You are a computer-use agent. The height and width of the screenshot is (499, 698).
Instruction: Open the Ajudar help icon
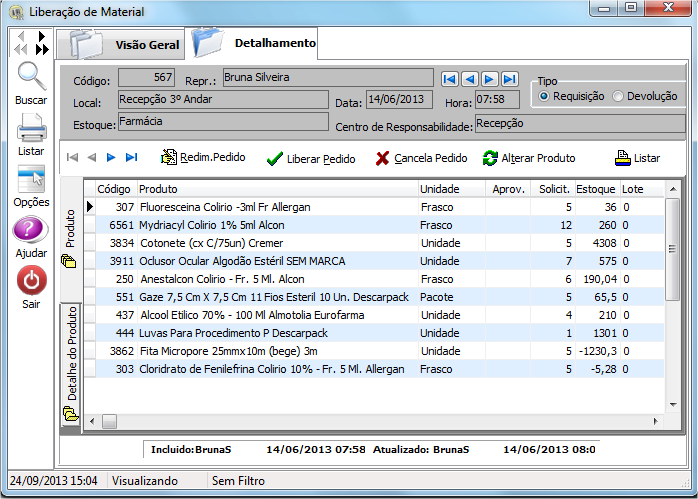tap(31, 231)
